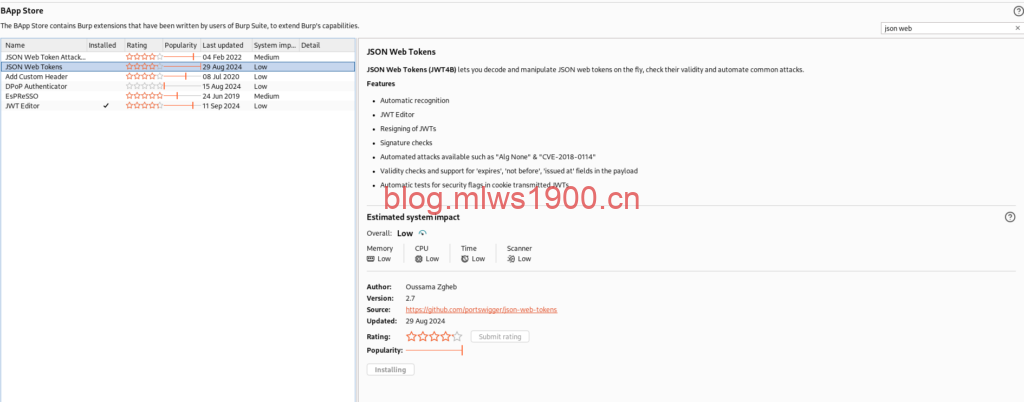The width and height of the screenshot is (1024, 402).
Task: Click the first rating star in details
Action: click(x=411, y=337)
